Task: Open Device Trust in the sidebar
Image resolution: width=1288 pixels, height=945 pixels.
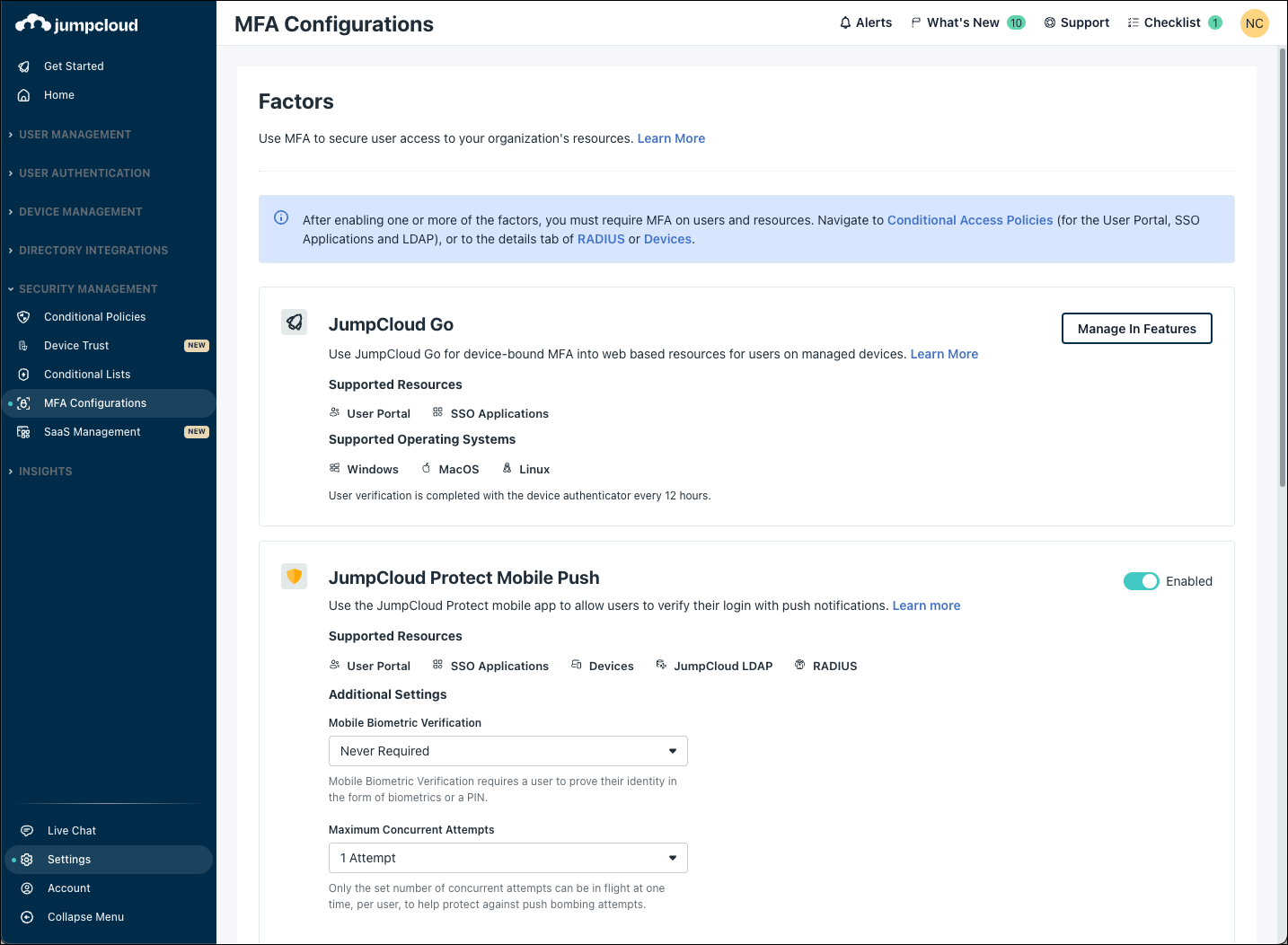Action: pos(76,346)
